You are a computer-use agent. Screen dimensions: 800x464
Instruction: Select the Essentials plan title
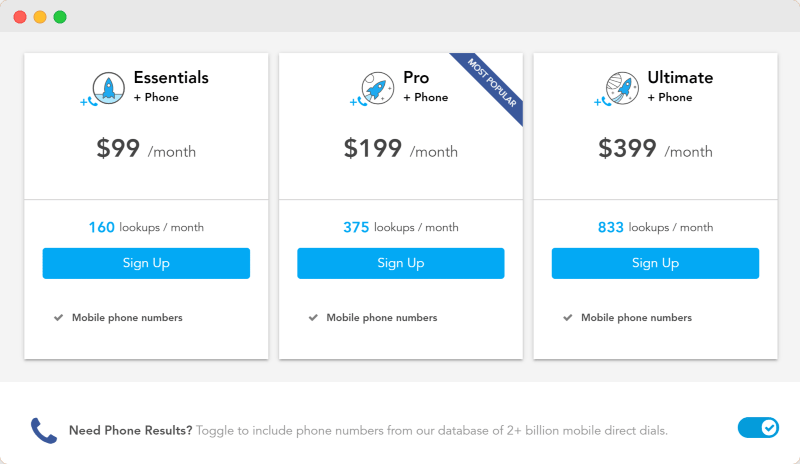[x=171, y=78]
